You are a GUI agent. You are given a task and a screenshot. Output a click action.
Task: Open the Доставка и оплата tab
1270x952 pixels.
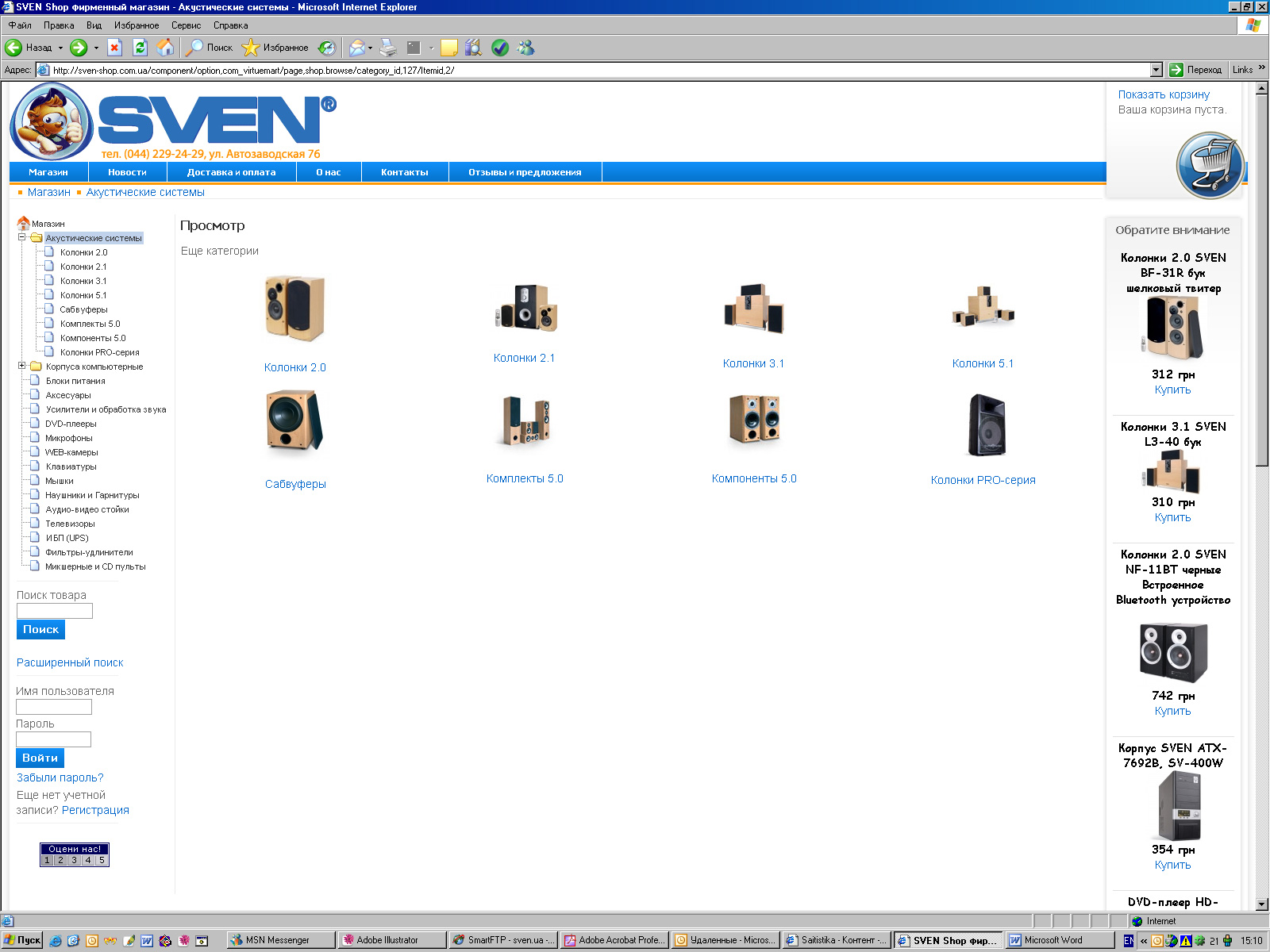[x=231, y=172]
